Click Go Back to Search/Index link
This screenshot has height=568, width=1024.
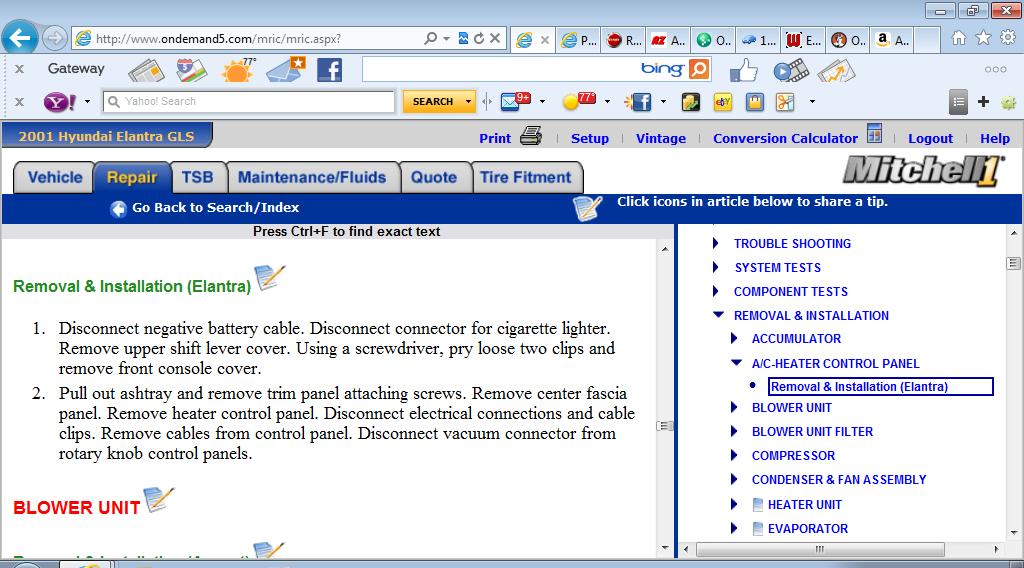216,208
